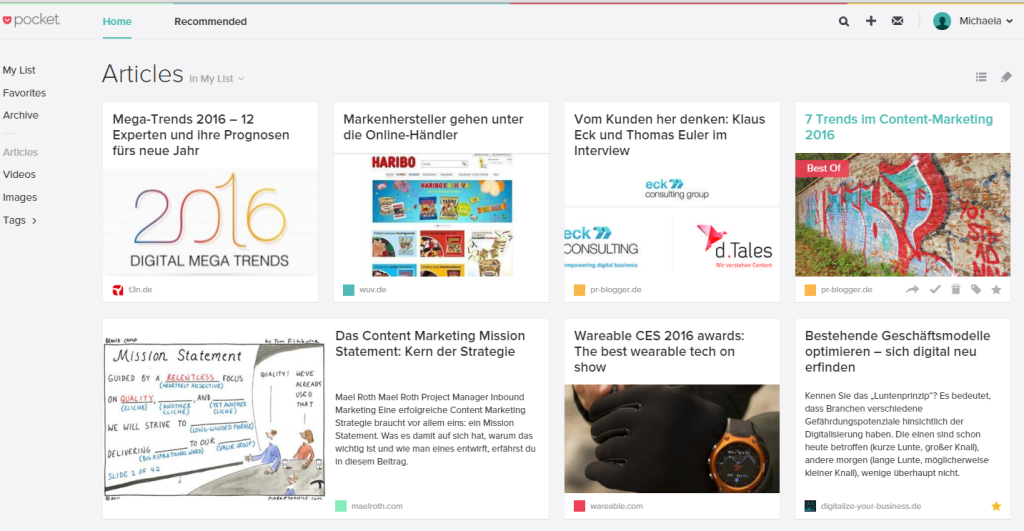This screenshot has height=531, width=1024.
Task: Add a new item with plus icon
Action: (871, 21)
